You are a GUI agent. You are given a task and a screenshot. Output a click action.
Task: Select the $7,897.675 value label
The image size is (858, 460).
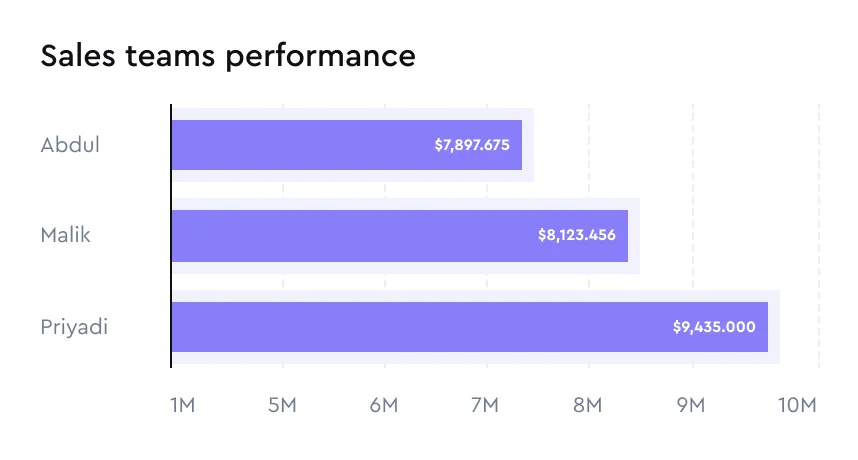click(x=472, y=145)
